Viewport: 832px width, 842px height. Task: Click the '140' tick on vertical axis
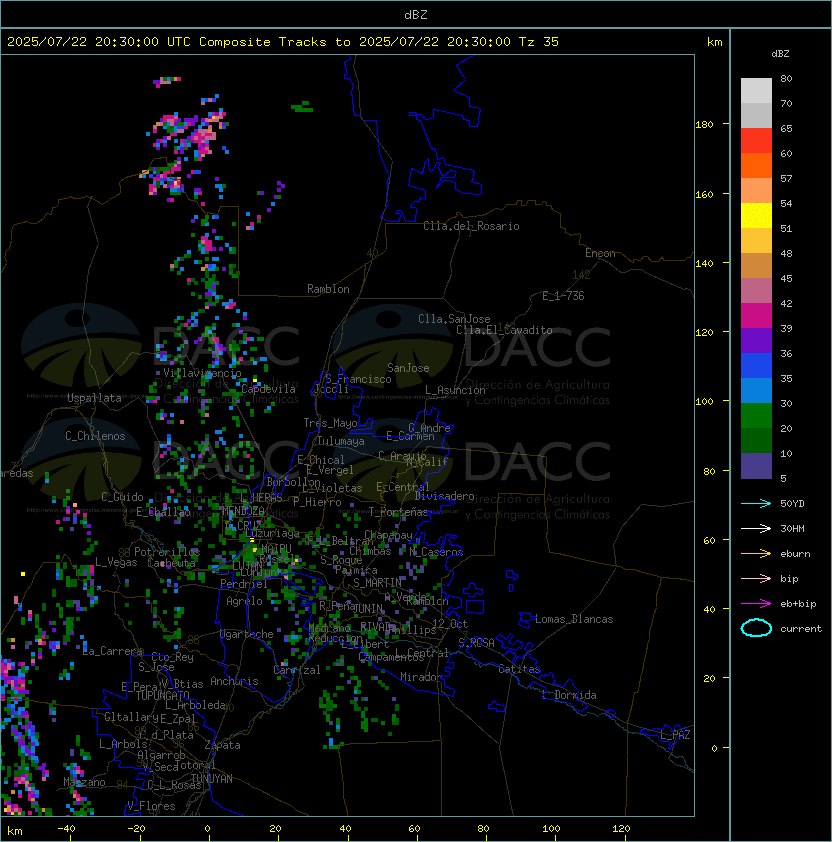point(704,264)
